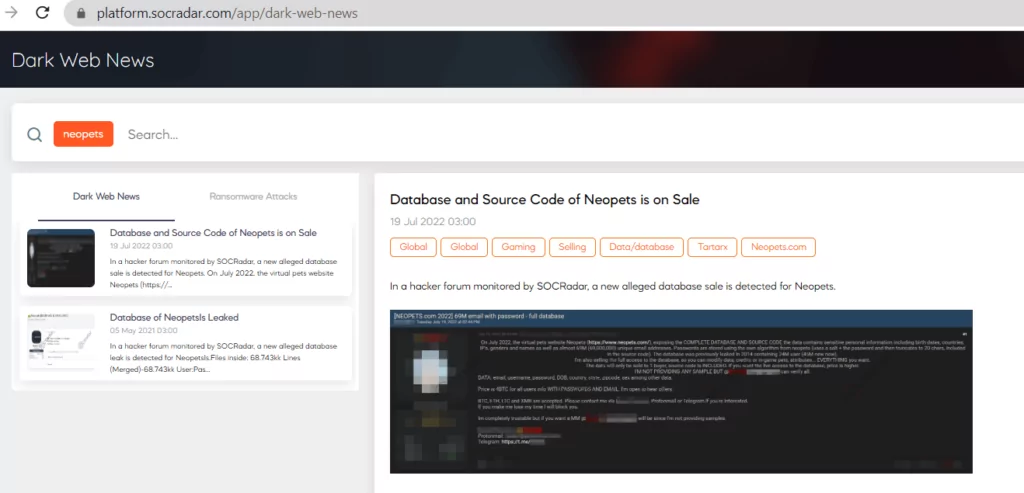Click the browser forward arrow
Screen dimensions: 1024x493
(x=11, y=12)
